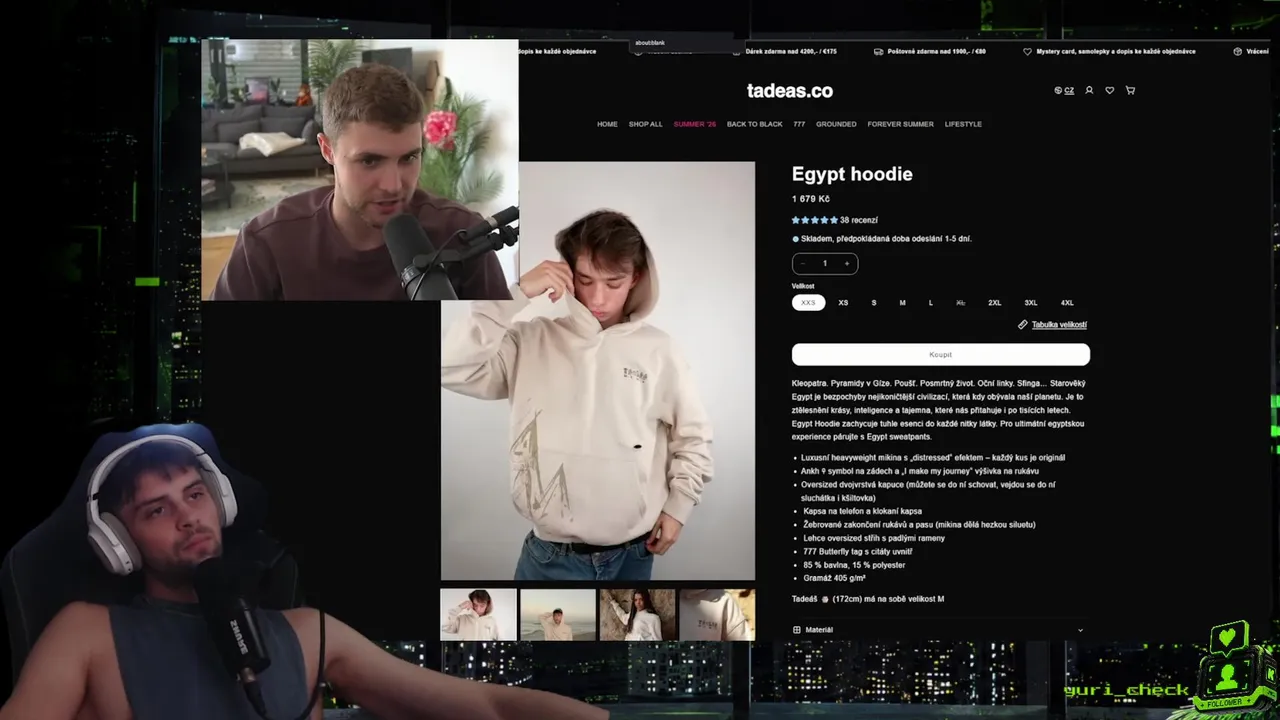Open FOREVER SUMMER collection

pos(900,124)
